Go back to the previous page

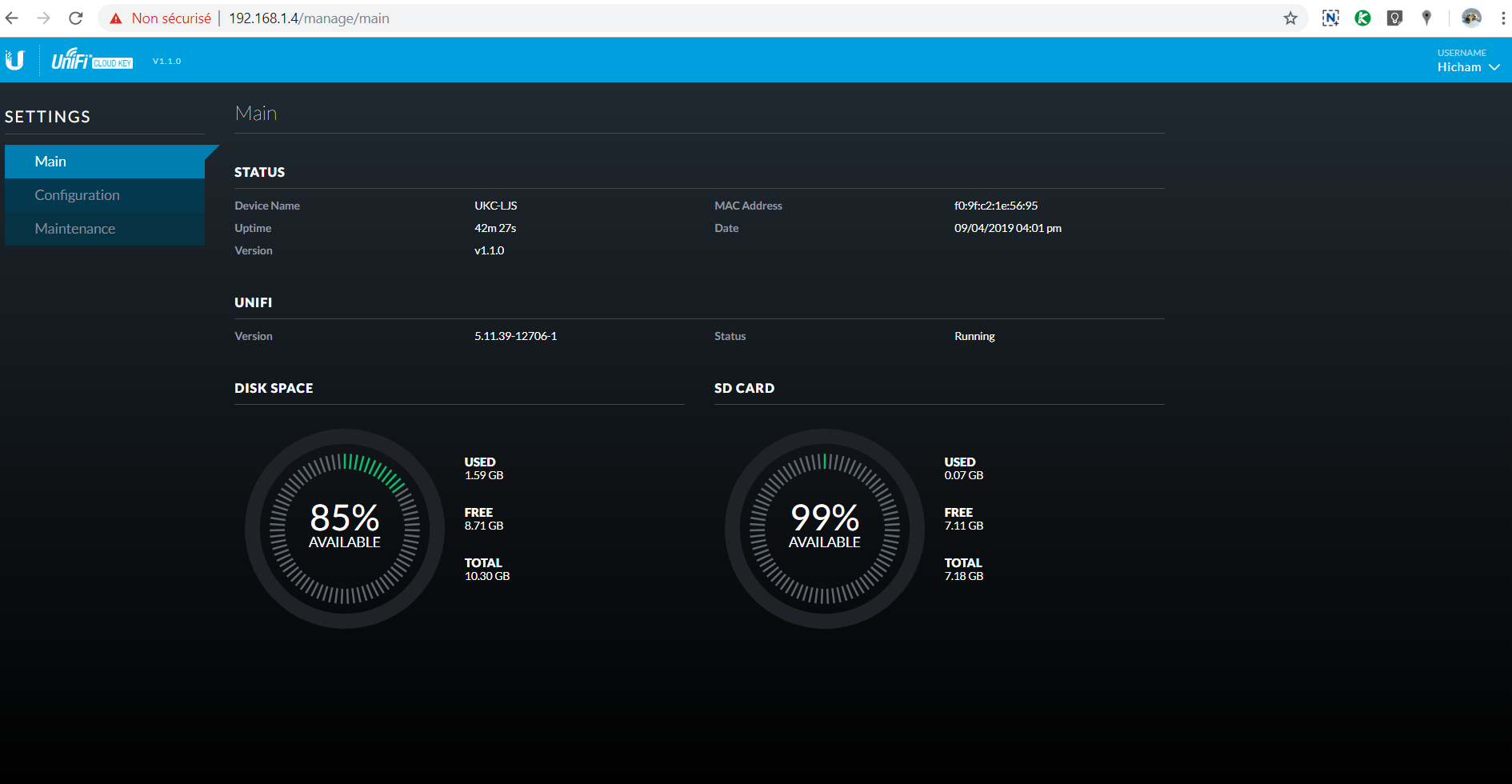pyautogui.click(x=12, y=18)
